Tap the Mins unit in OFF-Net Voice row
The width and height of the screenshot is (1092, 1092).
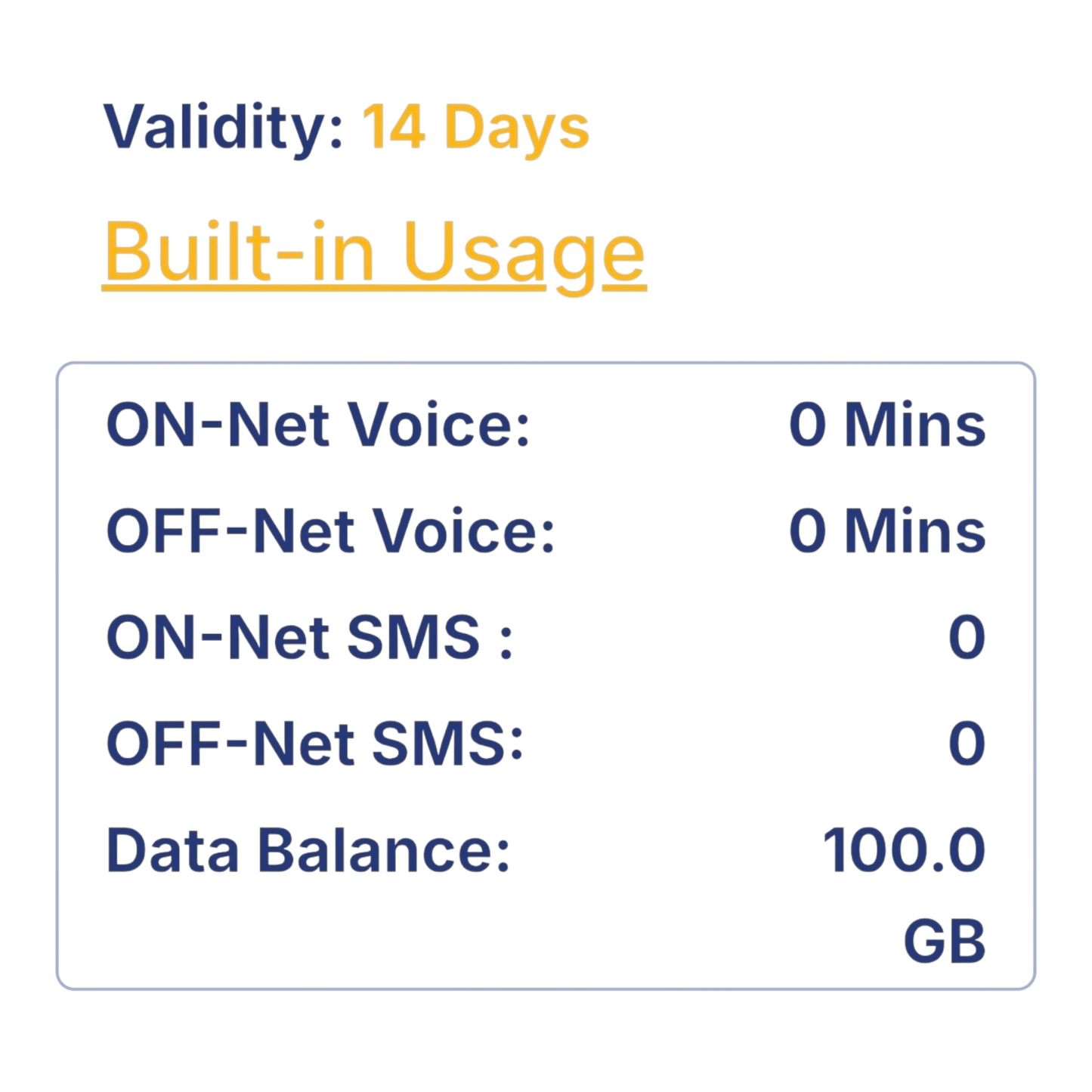click(x=914, y=531)
